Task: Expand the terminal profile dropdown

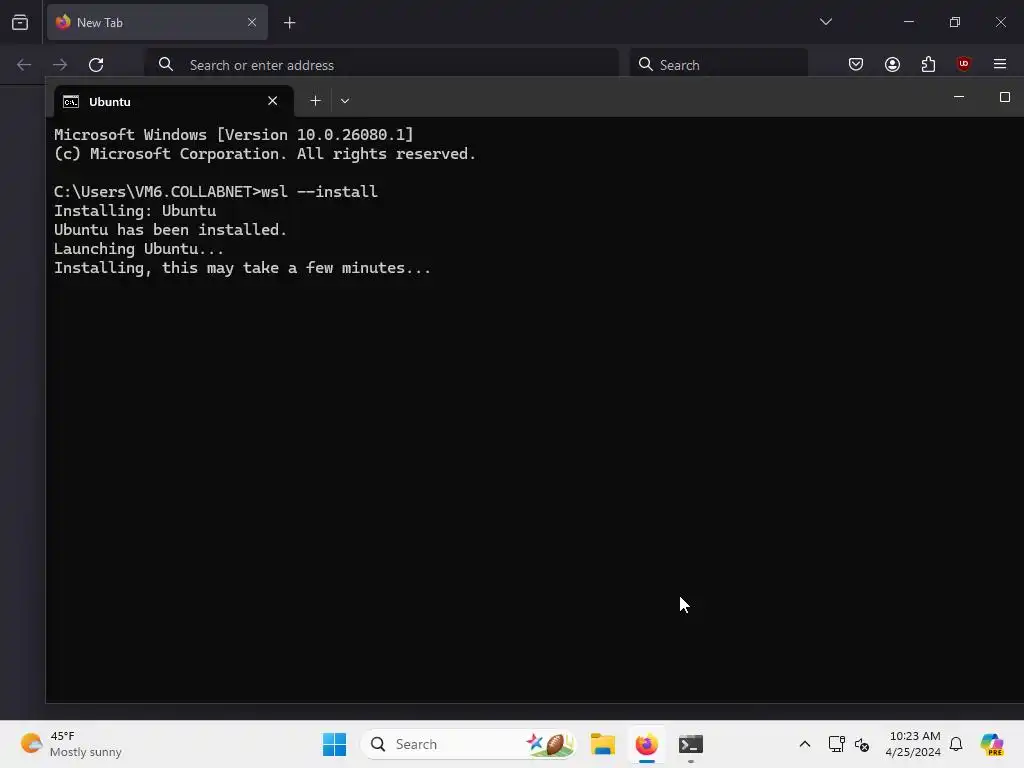Action: [x=345, y=101]
